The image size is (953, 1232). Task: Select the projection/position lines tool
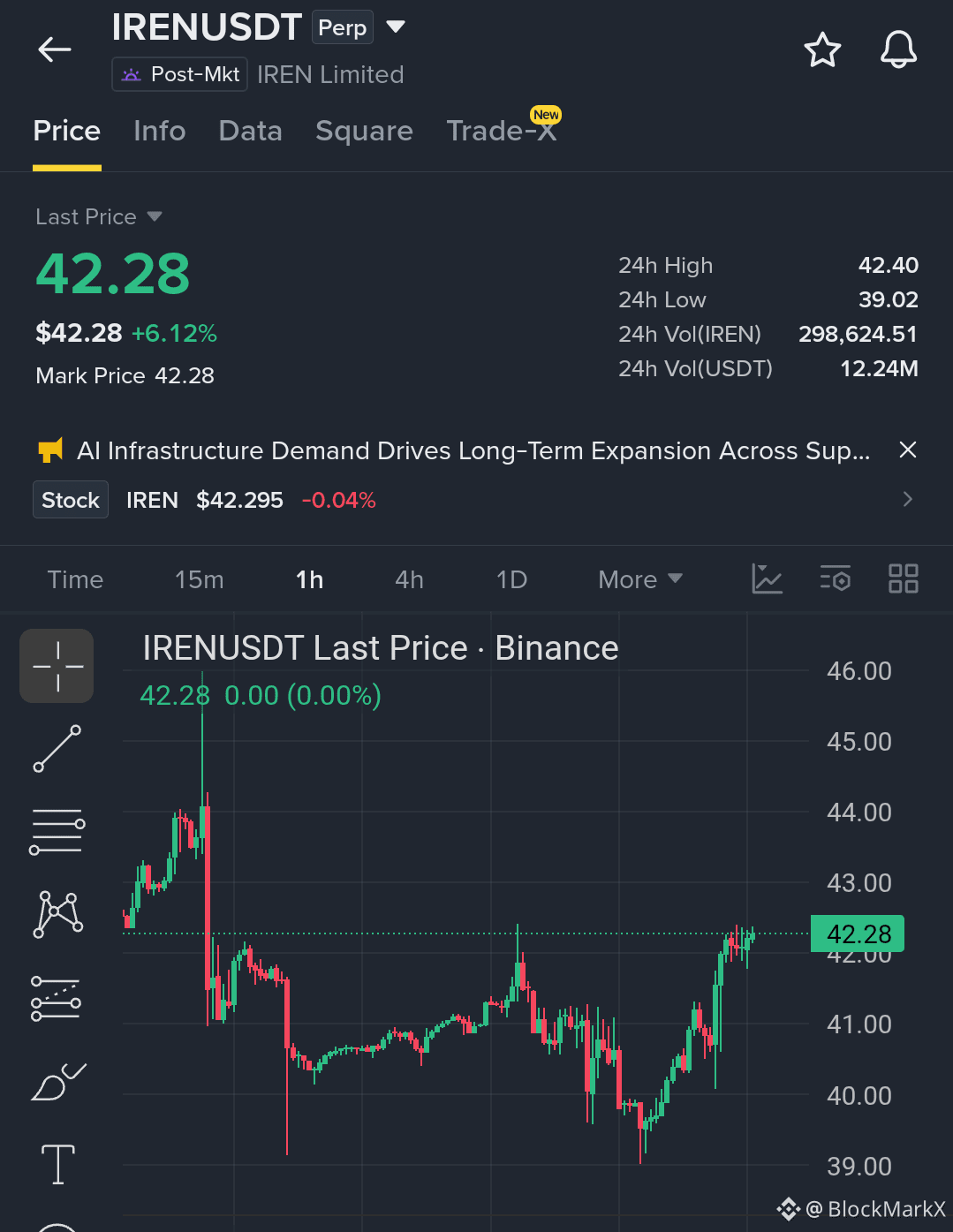pos(57,998)
